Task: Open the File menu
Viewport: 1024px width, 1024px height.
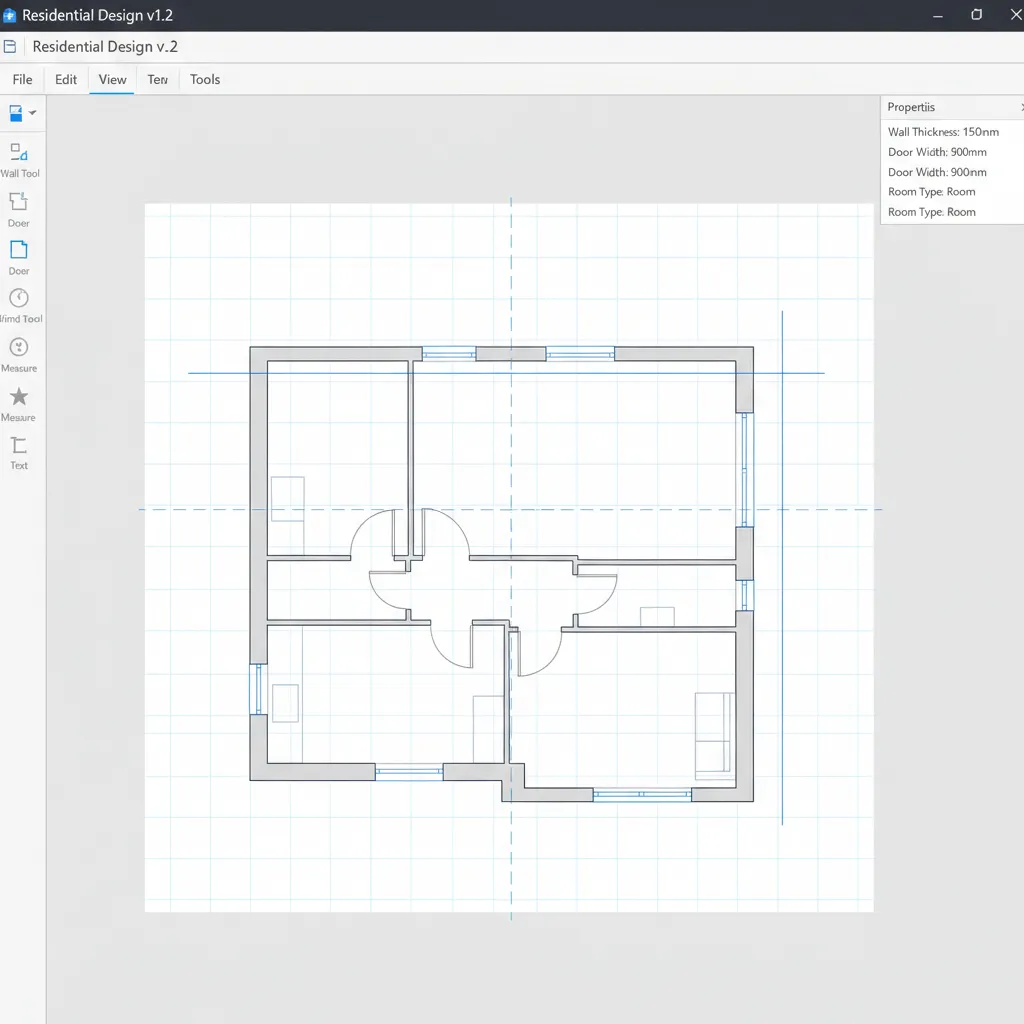Action: 22,79
